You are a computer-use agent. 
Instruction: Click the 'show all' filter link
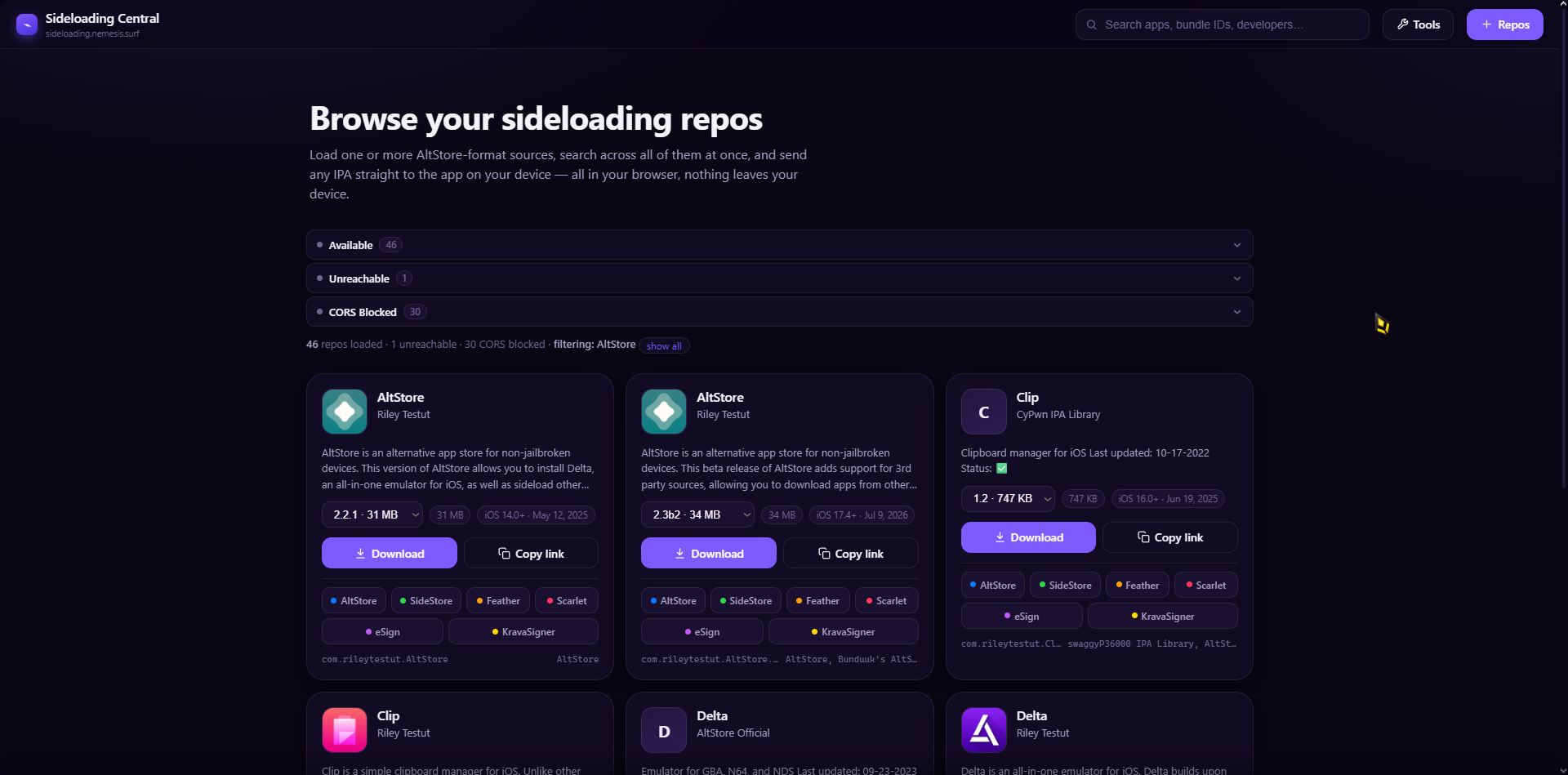664,346
